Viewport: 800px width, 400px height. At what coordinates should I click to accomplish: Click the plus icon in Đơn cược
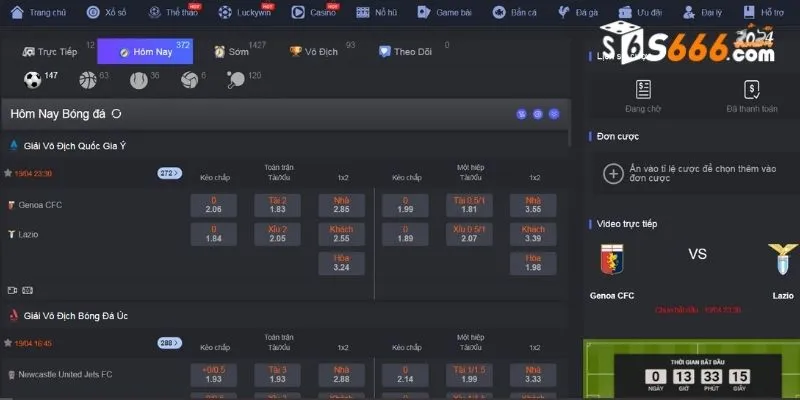[613, 174]
